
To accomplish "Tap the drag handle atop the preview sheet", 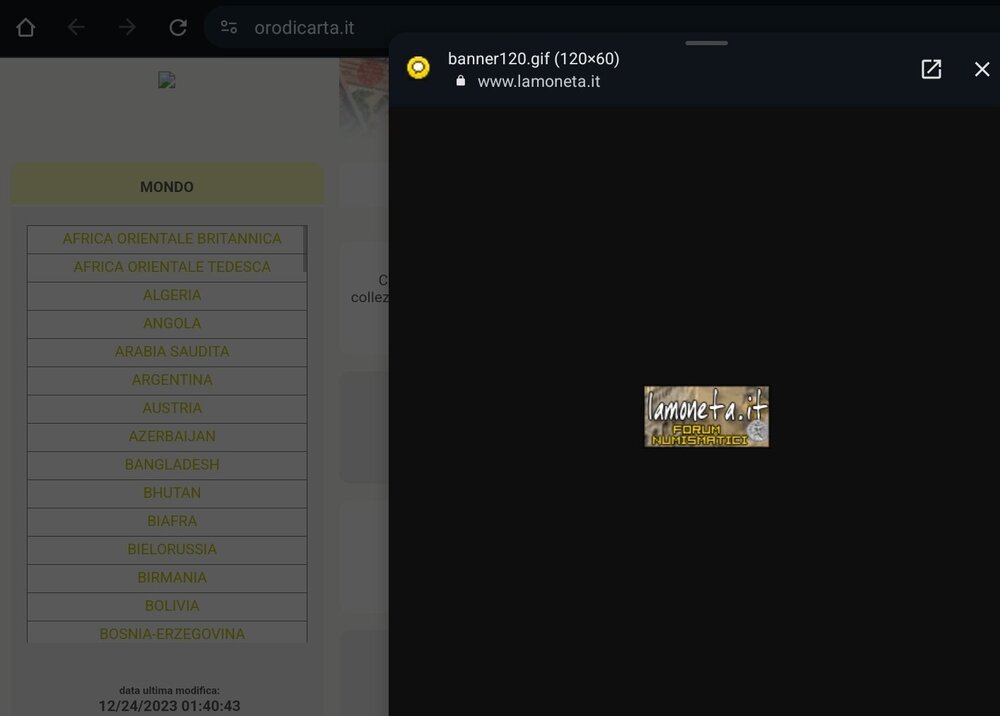I will [x=706, y=44].
